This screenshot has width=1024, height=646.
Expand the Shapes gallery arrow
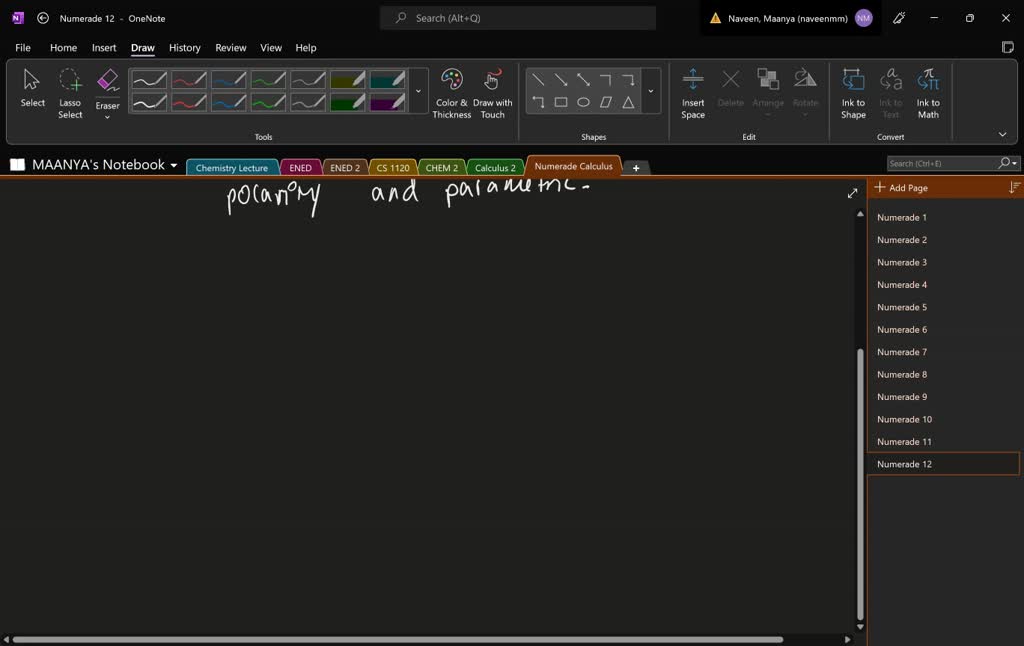(651, 91)
